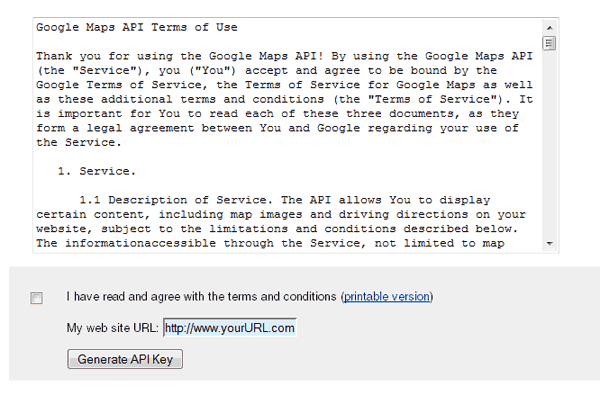Click the scrollbar down arrow in terms box
This screenshot has height=395, width=600.
tap(549, 243)
